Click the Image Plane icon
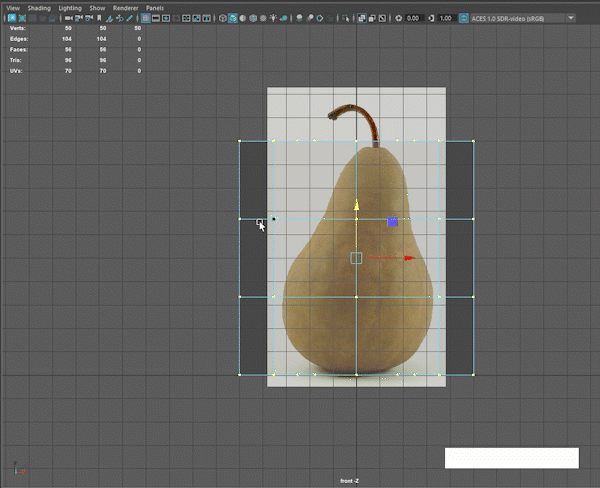The image size is (600, 488). tap(109, 18)
